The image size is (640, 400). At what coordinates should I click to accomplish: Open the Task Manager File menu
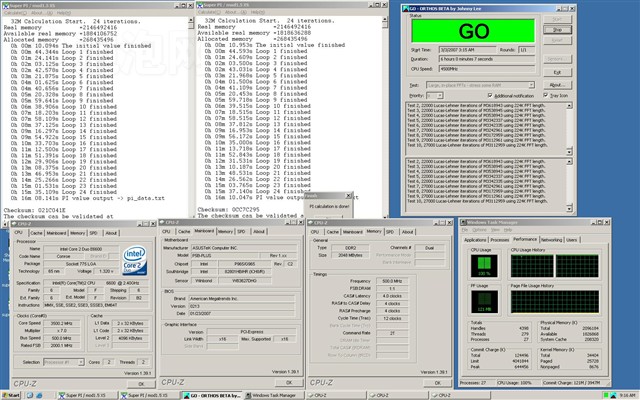(464, 230)
